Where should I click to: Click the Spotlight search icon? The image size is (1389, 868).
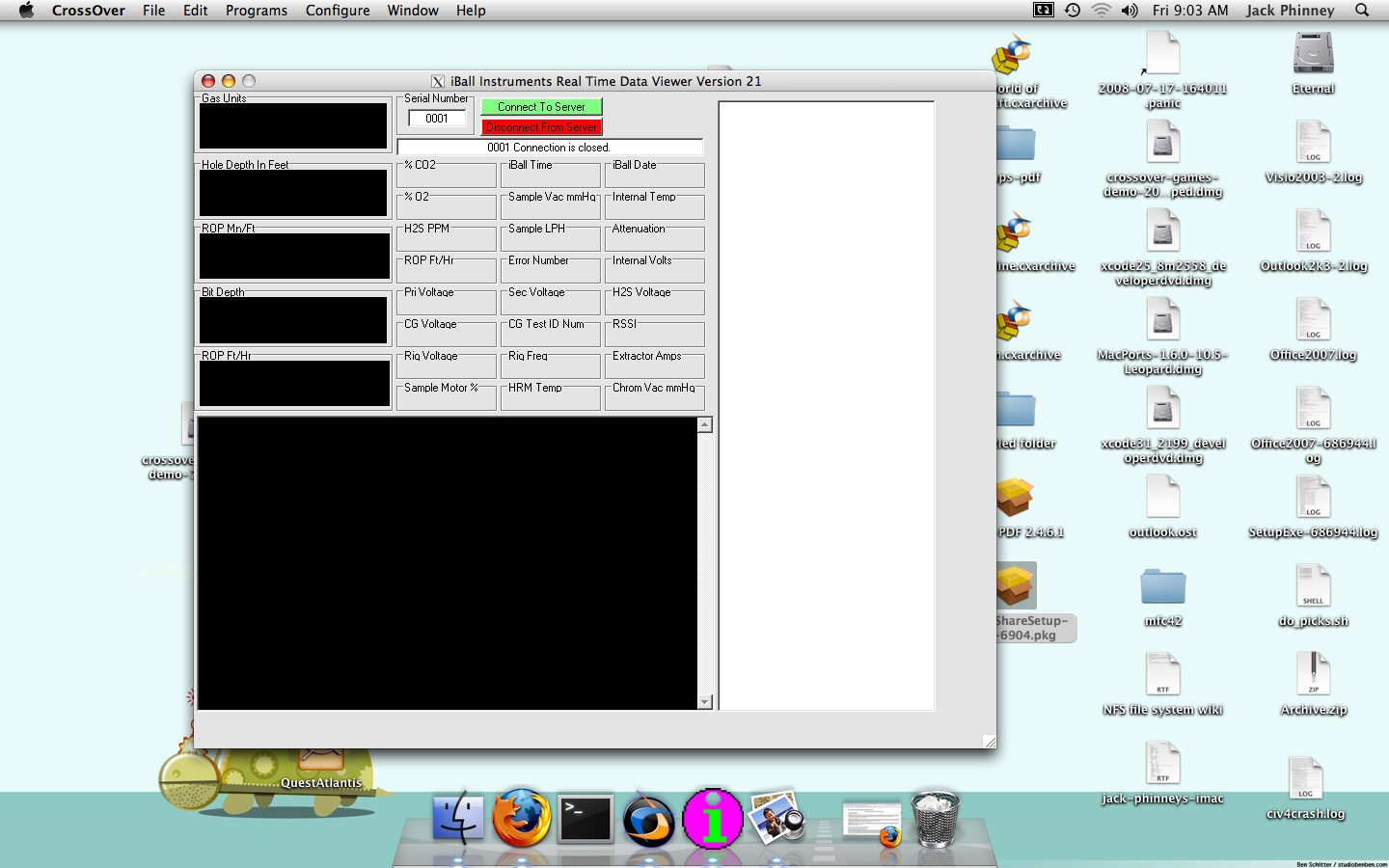coord(1362,11)
